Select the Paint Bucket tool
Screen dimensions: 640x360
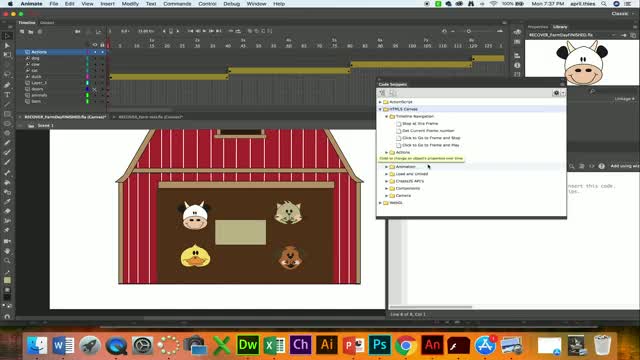7,182
